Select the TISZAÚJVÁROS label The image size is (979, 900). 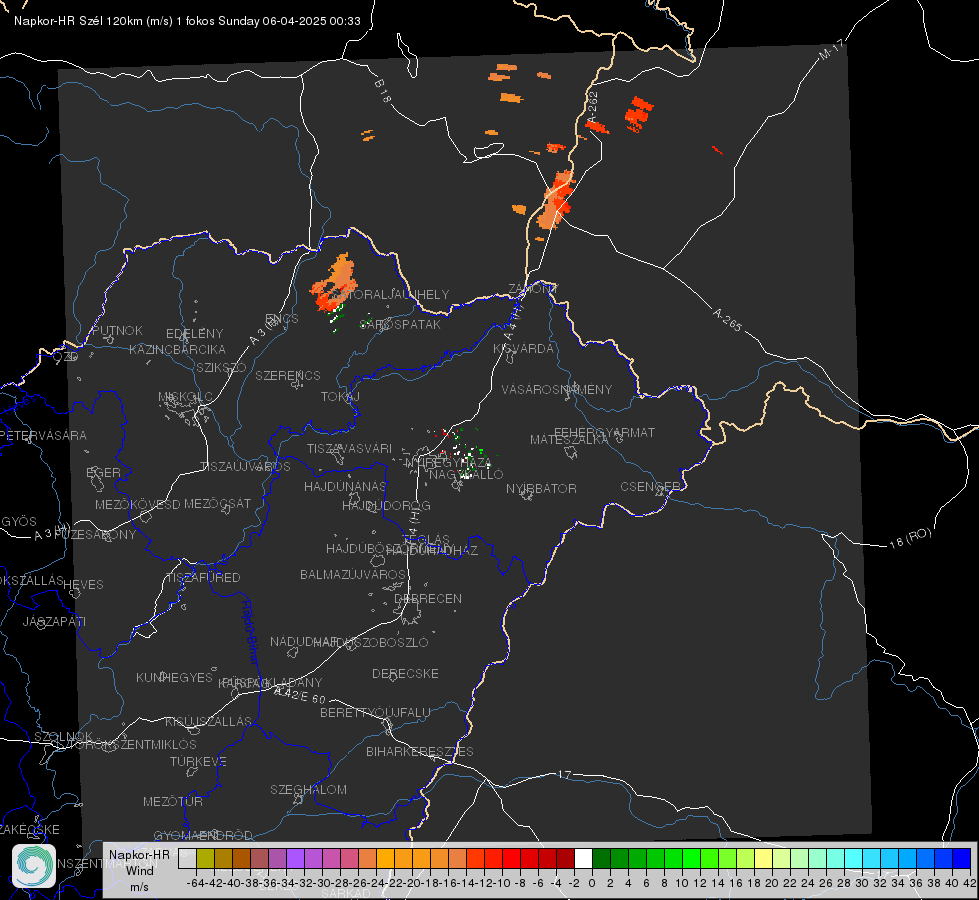click(245, 467)
